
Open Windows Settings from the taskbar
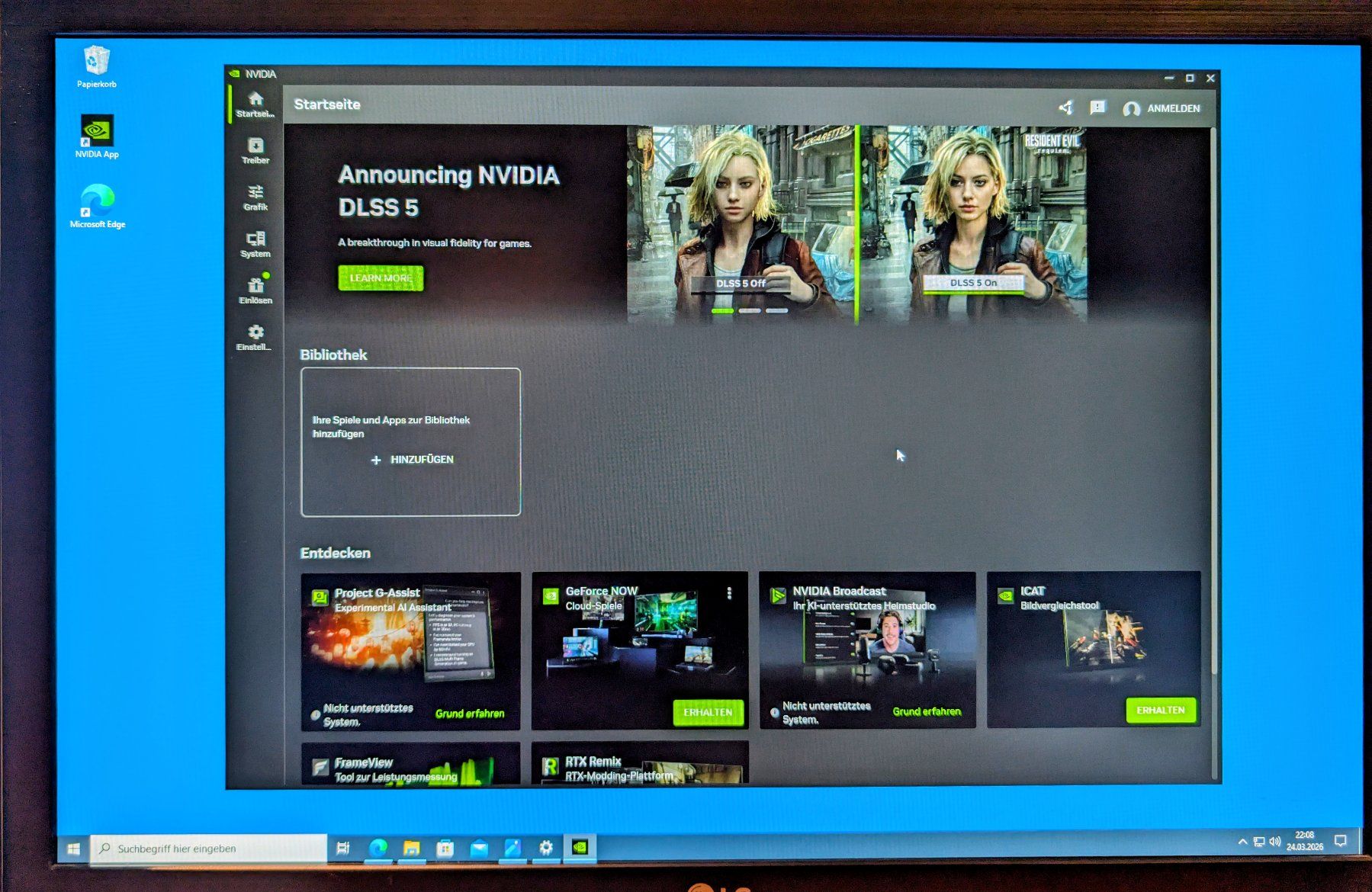coord(546,848)
